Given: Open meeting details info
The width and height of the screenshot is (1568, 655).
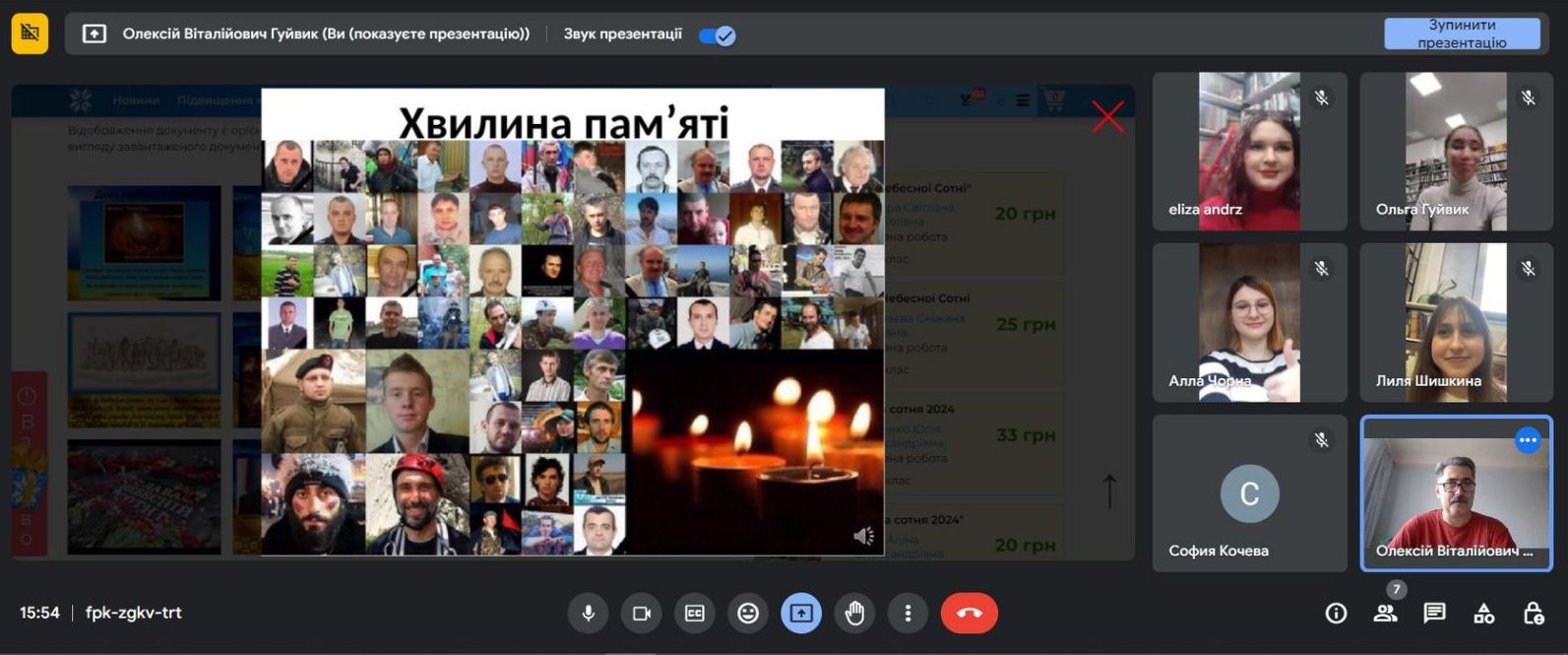Looking at the screenshot, I should [x=1336, y=614].
